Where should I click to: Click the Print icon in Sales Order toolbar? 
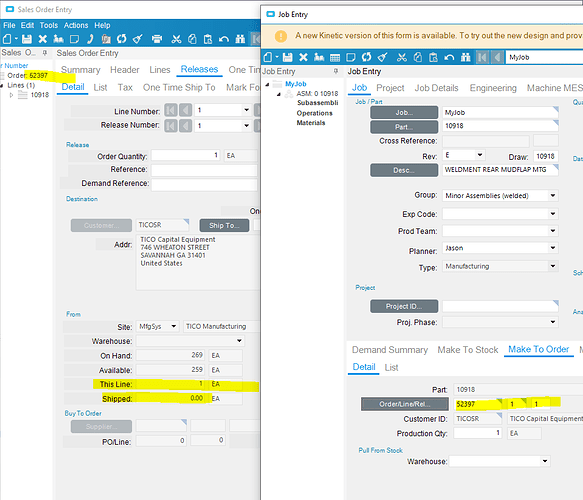click(x=157, y=39)
